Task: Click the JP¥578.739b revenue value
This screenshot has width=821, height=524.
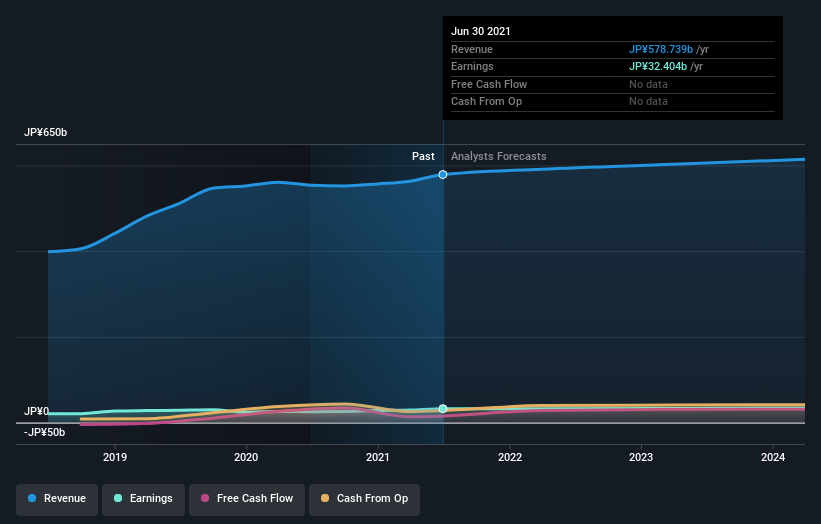Action: 661,49
